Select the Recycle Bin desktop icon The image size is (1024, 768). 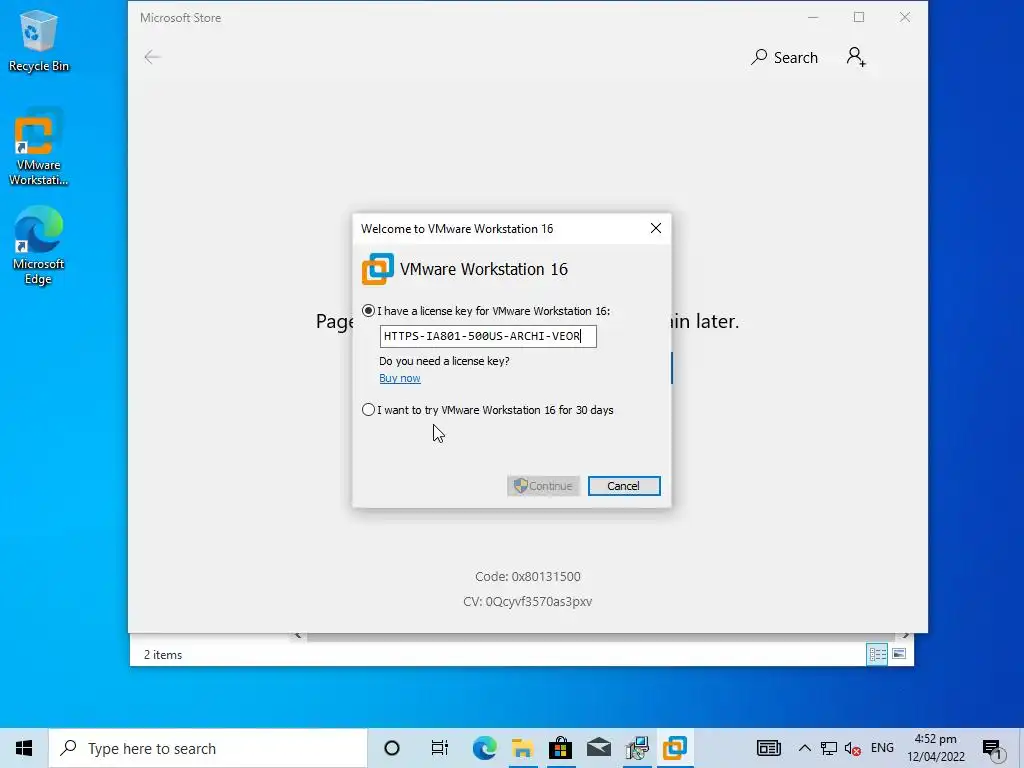click(39, 40)
